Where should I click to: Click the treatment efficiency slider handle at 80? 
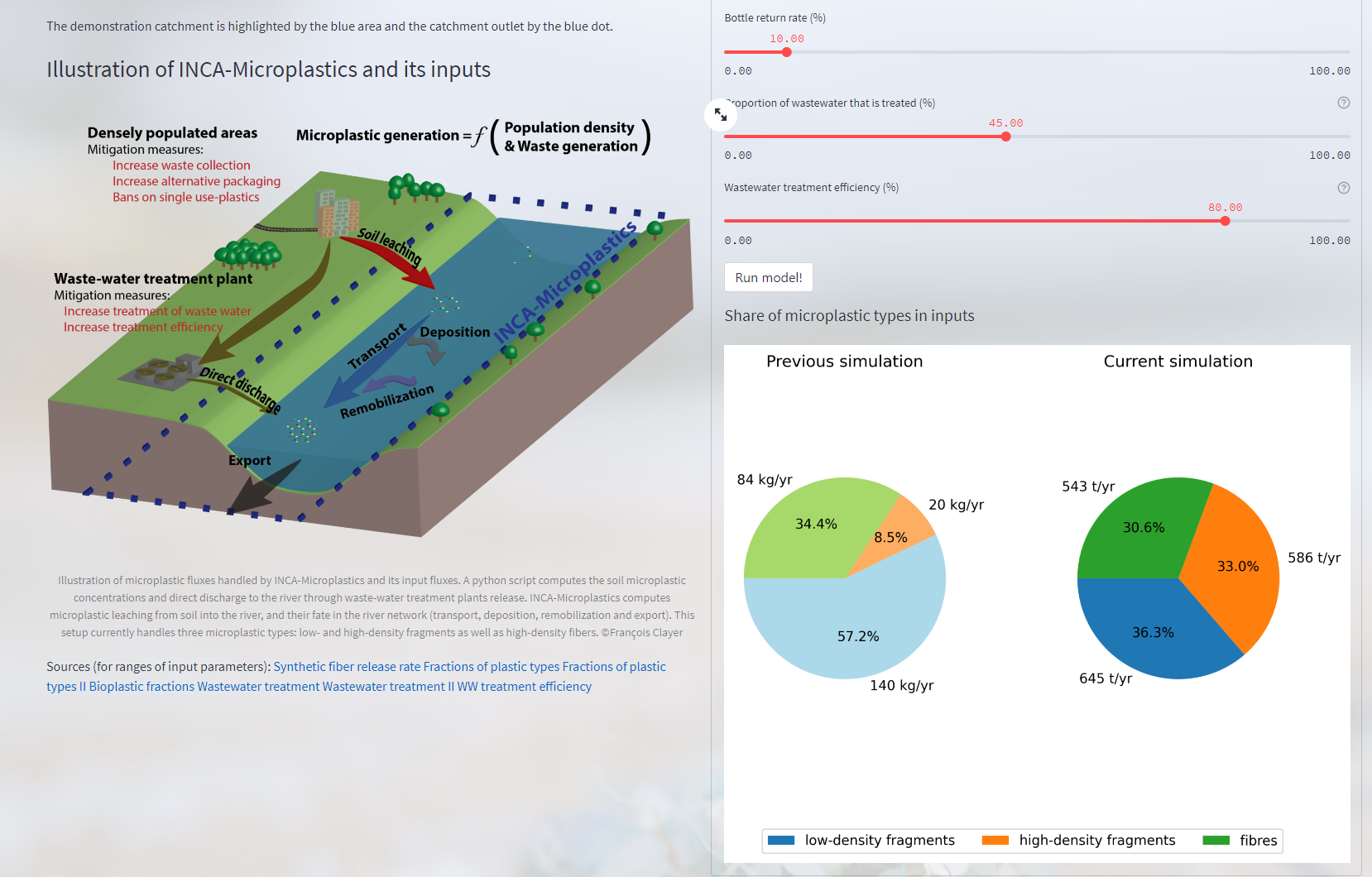click(x=1225, y=221)
